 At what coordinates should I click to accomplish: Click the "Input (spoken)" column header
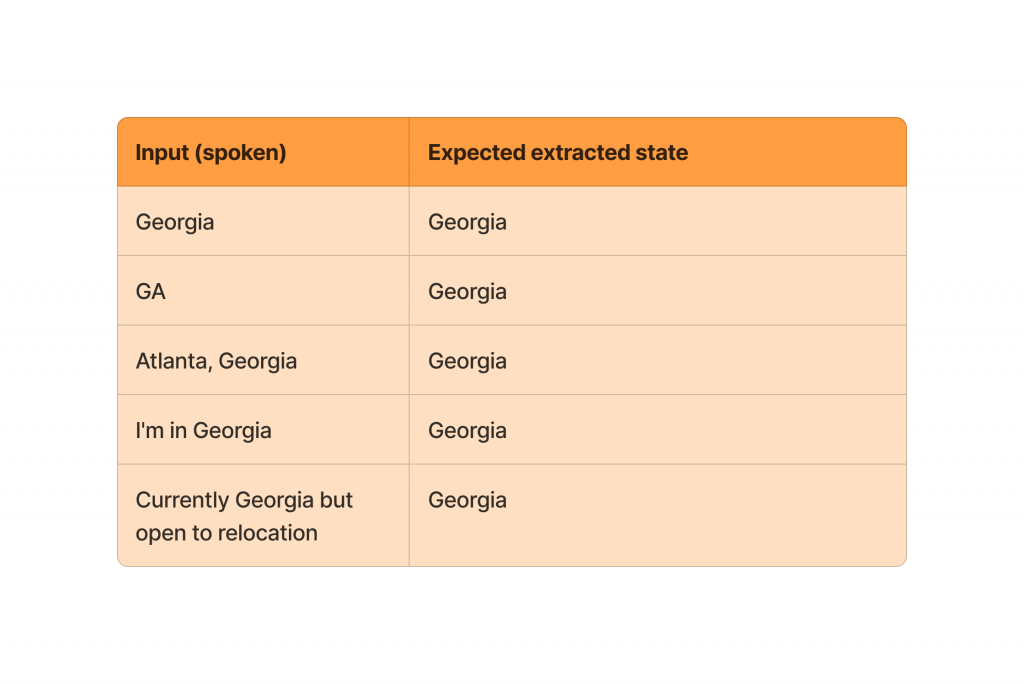click(211, 153)
